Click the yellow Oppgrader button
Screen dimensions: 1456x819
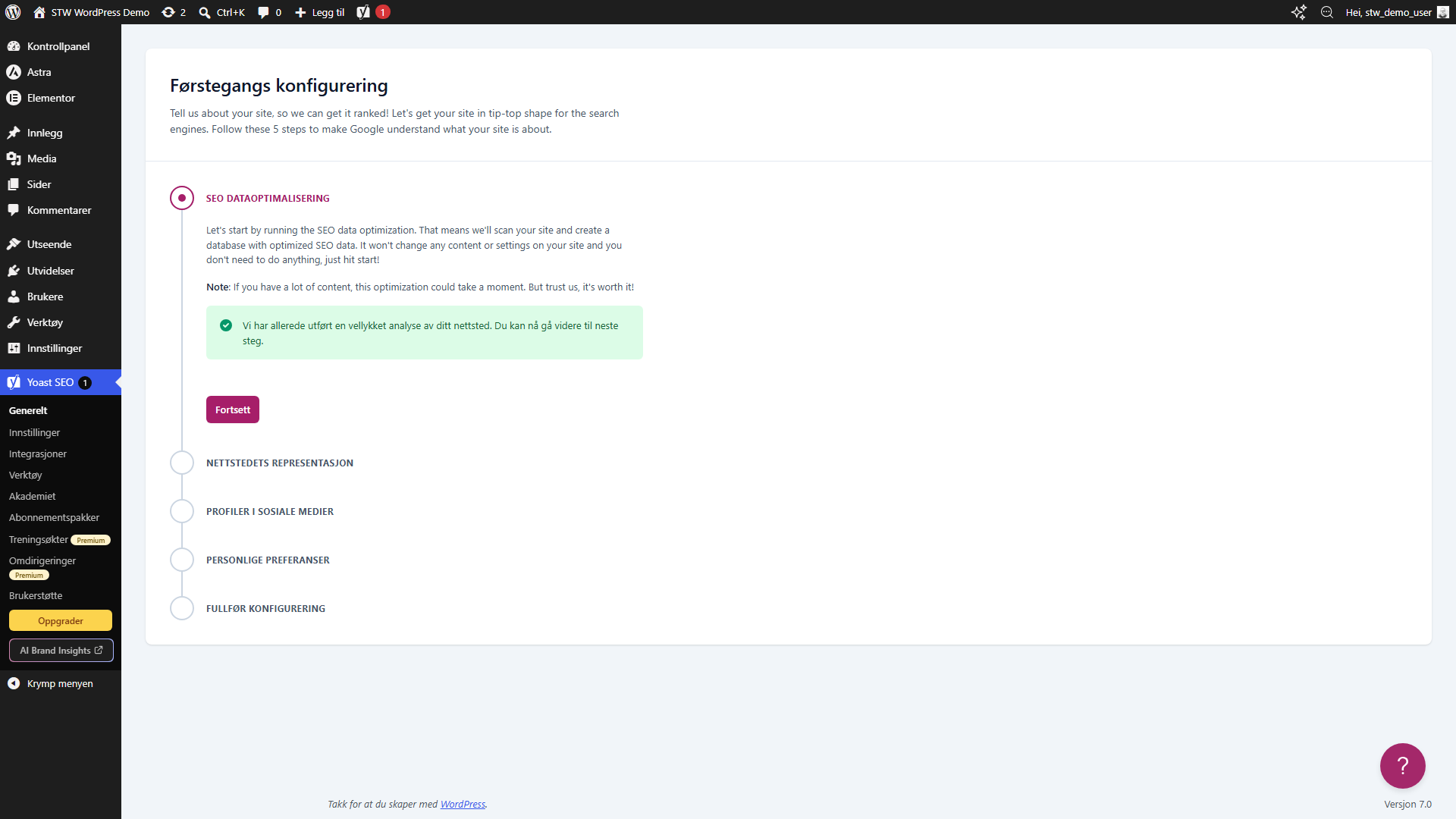pyautogui.click(x=61, y=620)
